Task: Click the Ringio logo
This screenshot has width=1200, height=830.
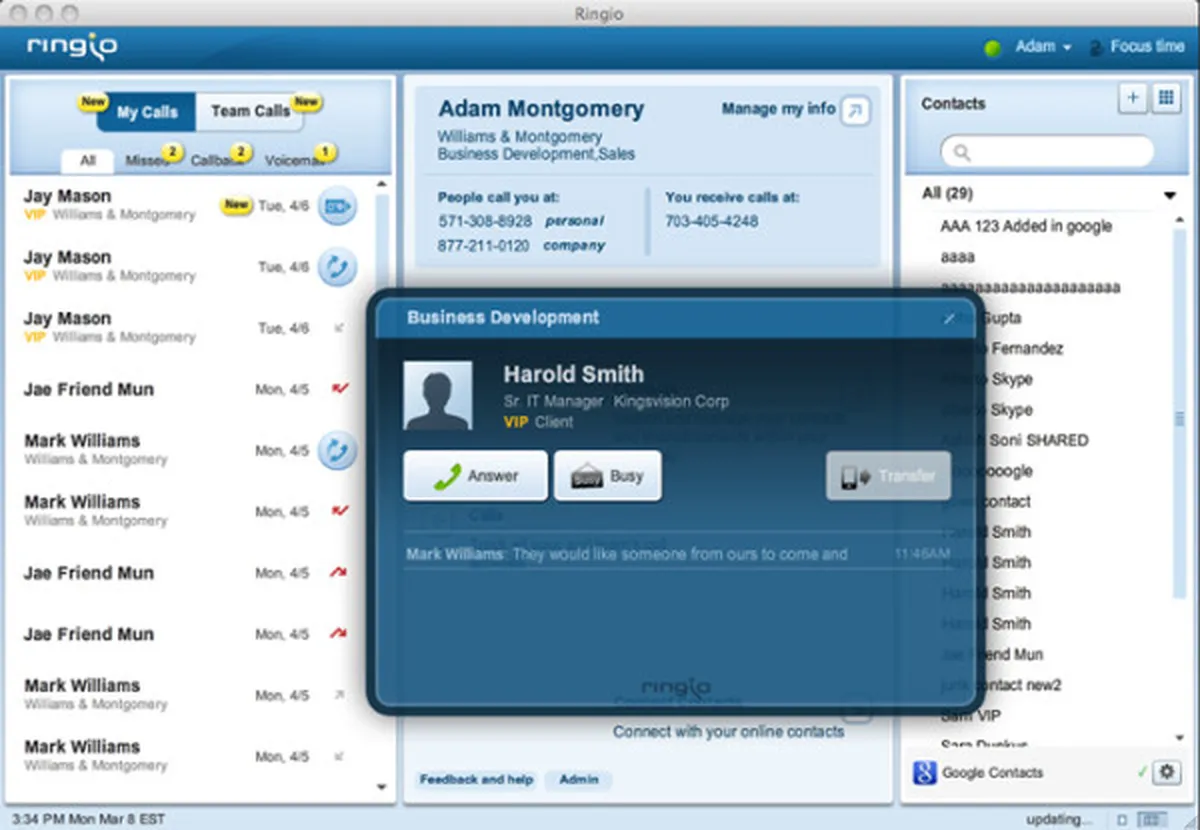Action: click(72, 46)
